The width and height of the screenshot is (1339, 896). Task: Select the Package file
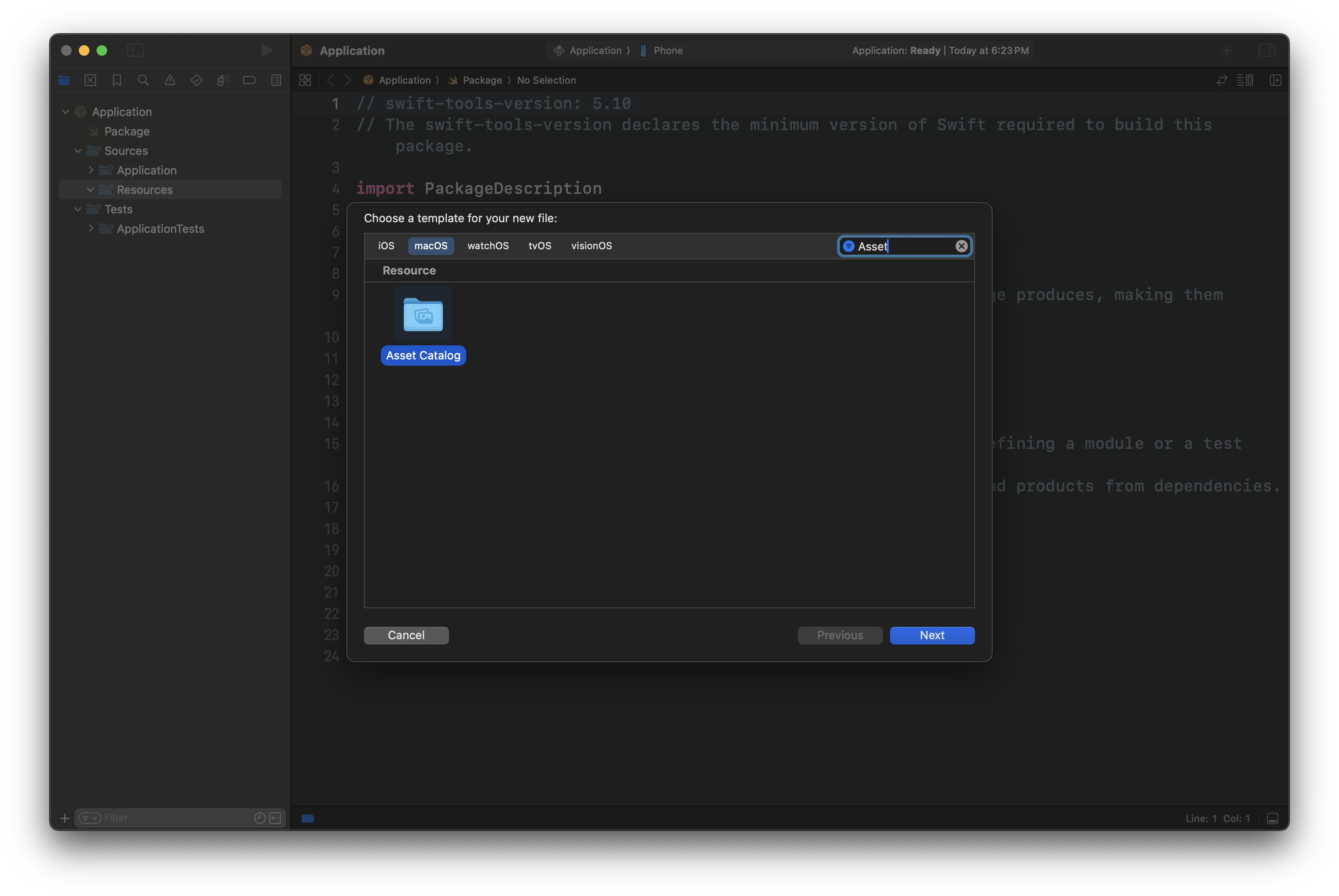coord(127,131)
